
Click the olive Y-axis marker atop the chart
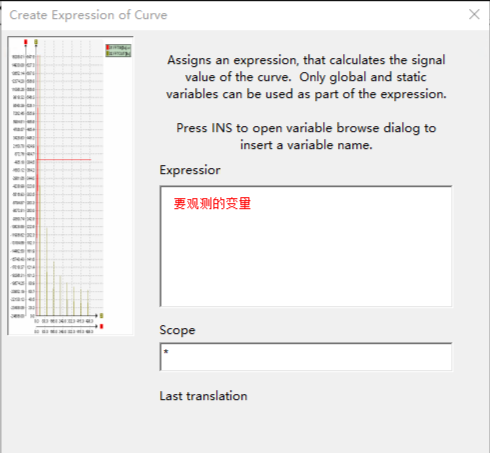click(36, 42)
